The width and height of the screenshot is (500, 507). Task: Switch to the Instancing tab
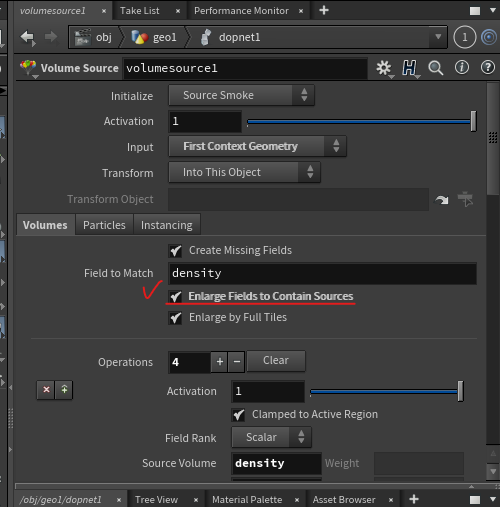pos(167,225)
